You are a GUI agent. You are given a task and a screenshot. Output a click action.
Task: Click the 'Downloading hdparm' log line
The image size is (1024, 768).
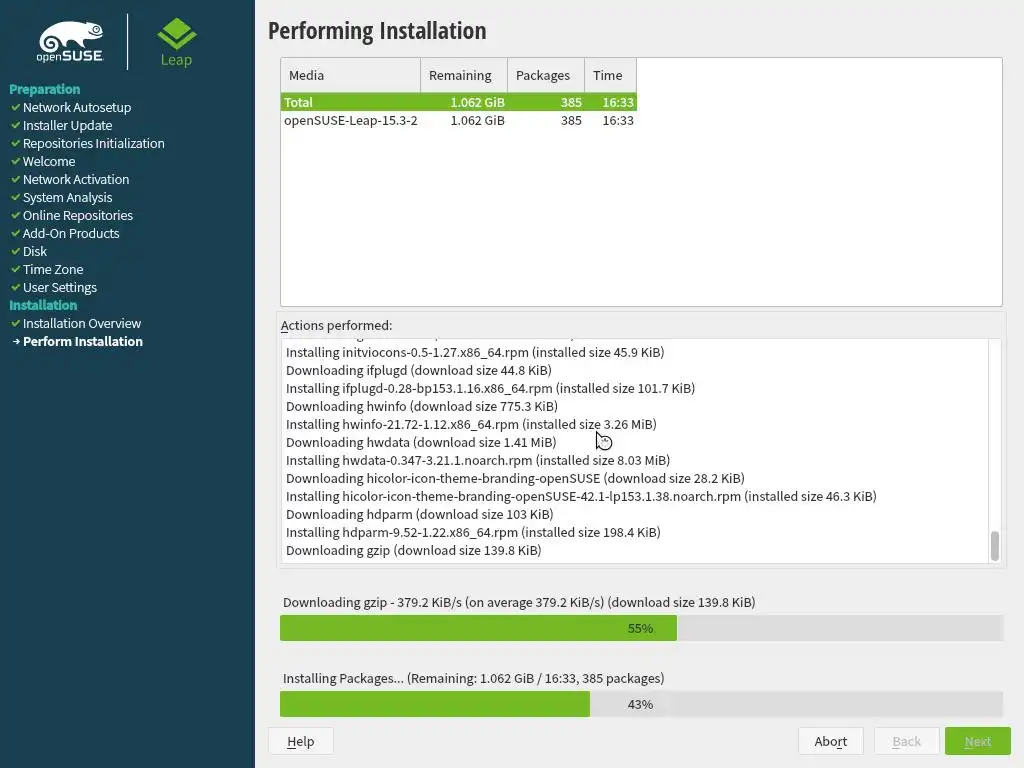[x=419, y=514]
